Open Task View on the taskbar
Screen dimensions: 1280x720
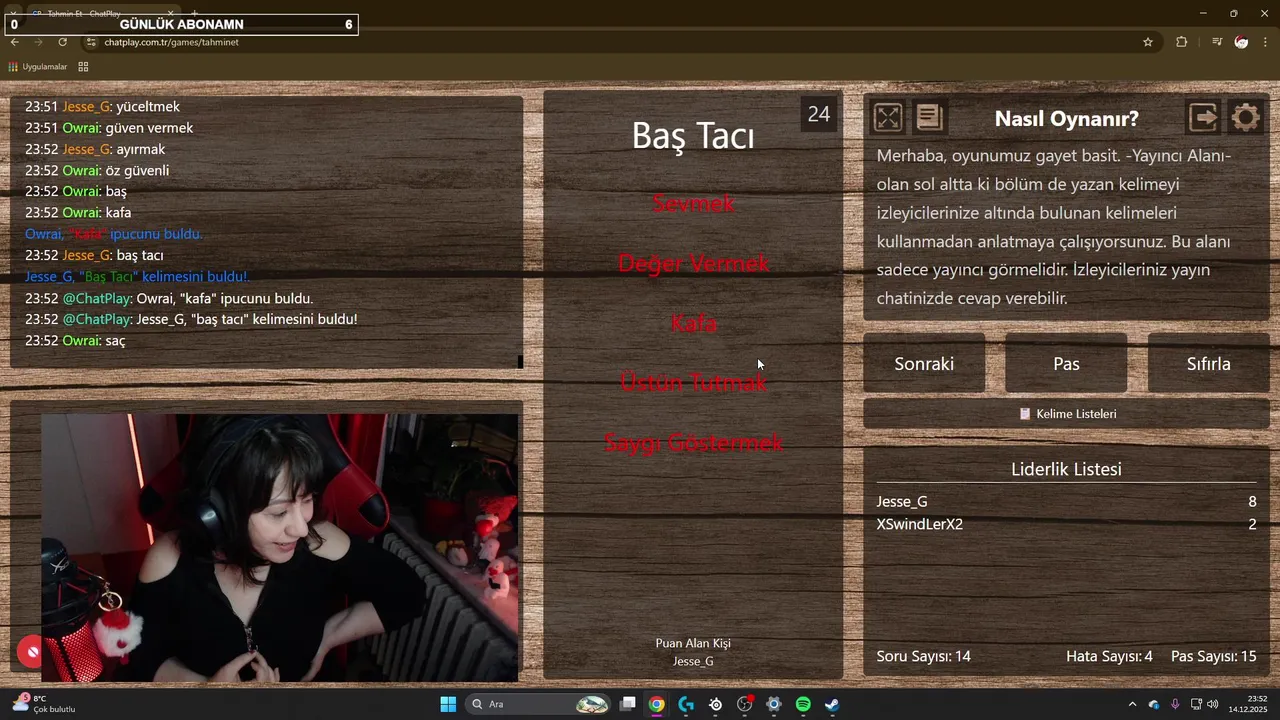[628, 704]
